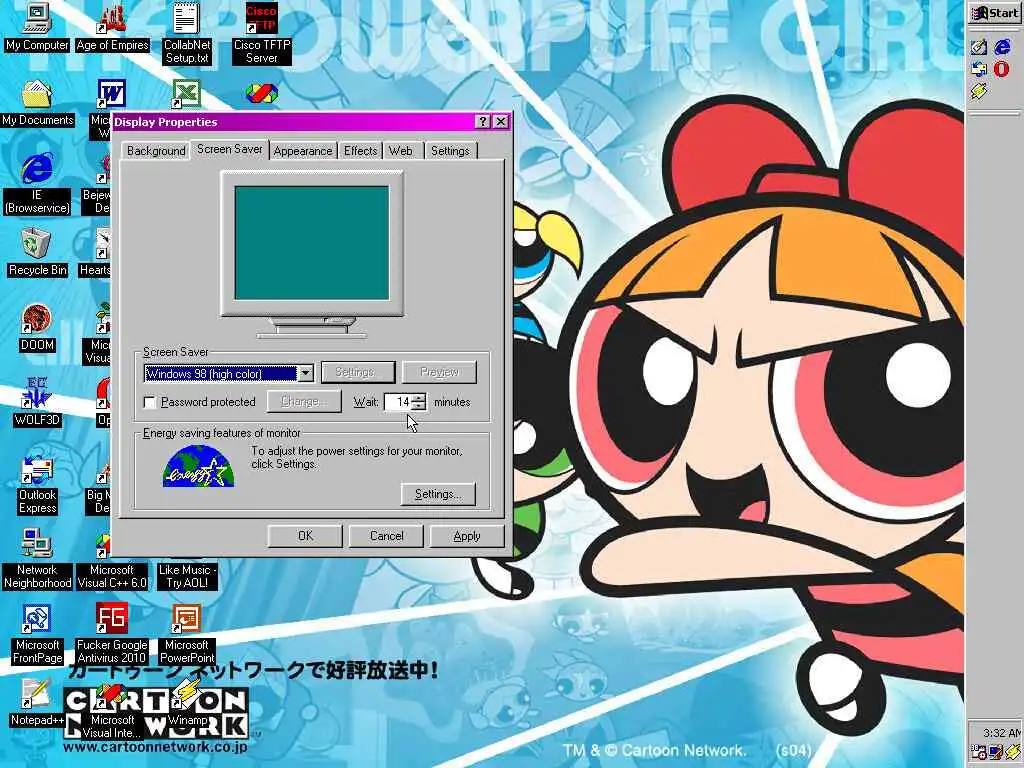Launch the Microsoft PowerPoint shortcut
The height and width of the screenshot is (768, 1024).
(187, 633)
